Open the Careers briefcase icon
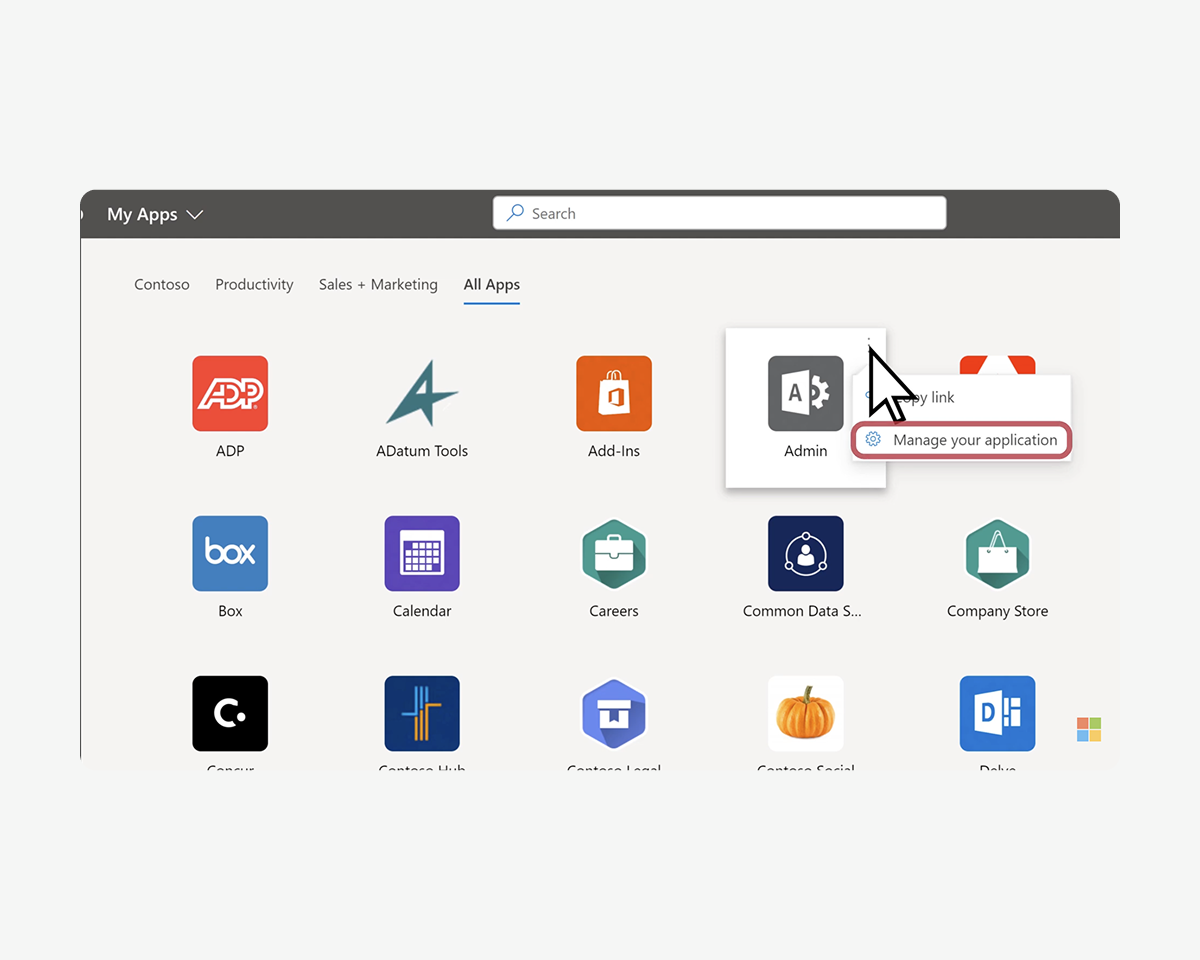 click(x=614, y=553)
